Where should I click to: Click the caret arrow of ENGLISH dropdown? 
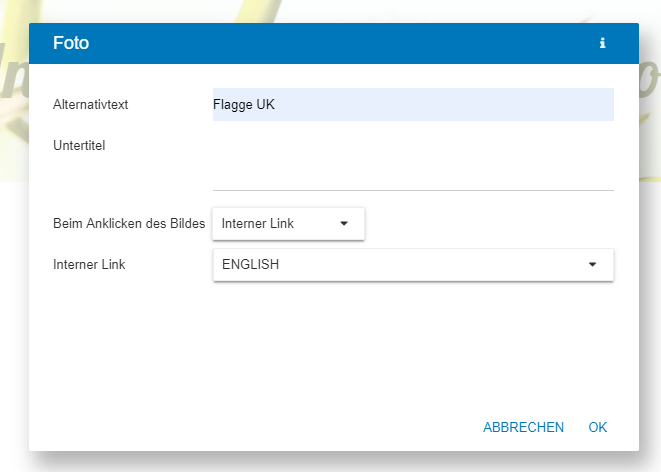tap(592, 265)
